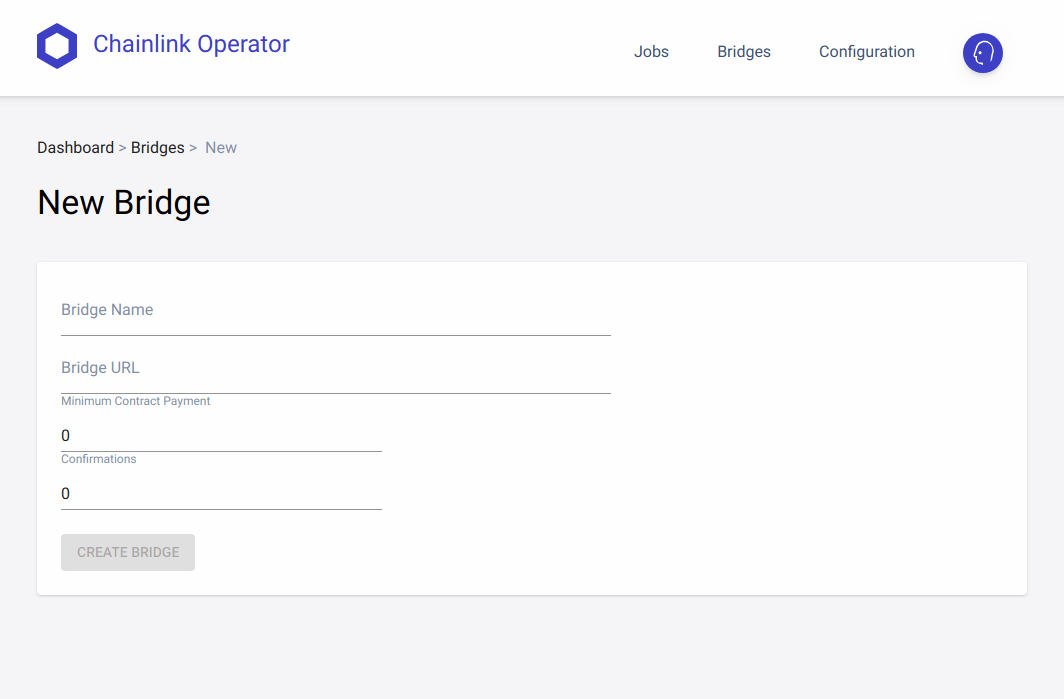Click the New breadcrumb item
Viewport: 1064px width, 699px height.
[x=221, y=148]
